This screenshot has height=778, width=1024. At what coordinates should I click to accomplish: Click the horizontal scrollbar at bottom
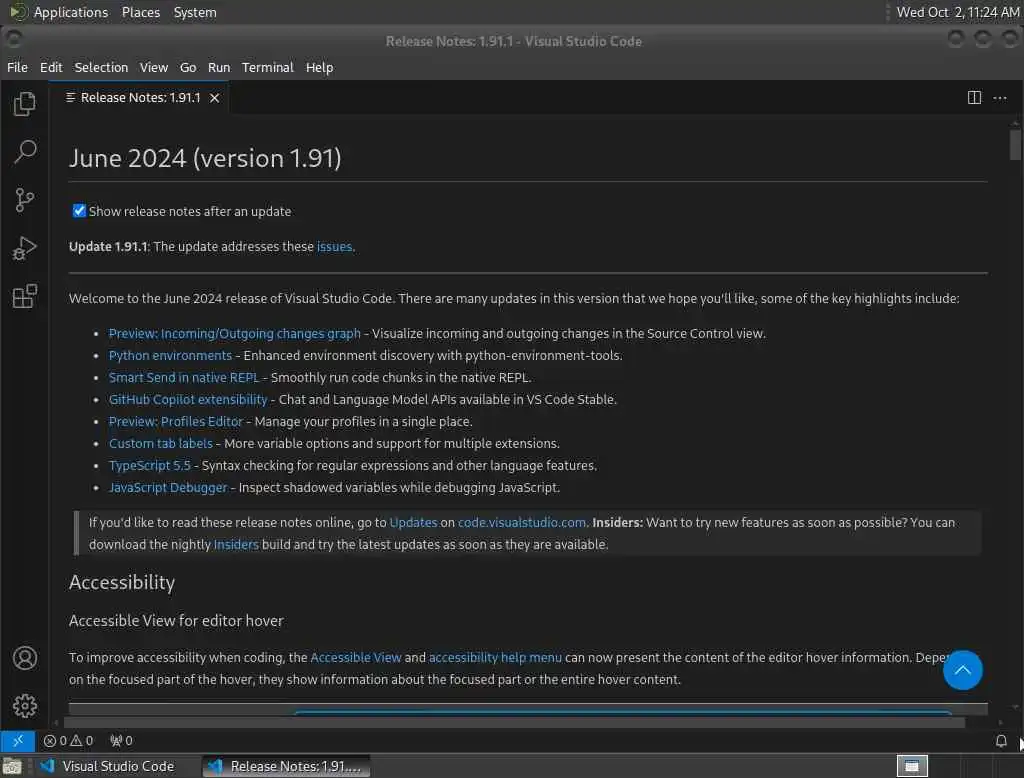515,722
